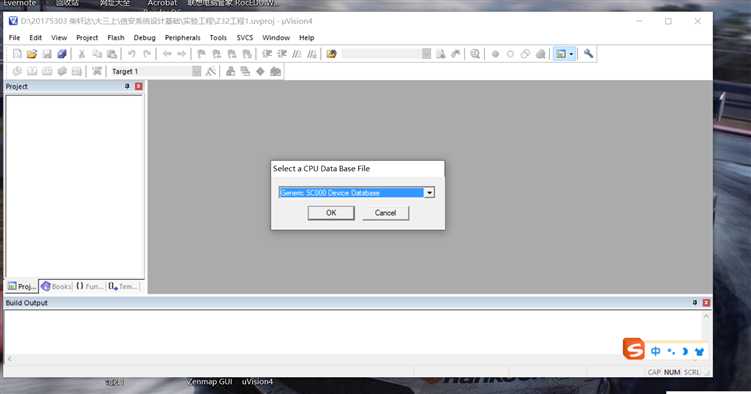Save the current file via toolbar

46,54
